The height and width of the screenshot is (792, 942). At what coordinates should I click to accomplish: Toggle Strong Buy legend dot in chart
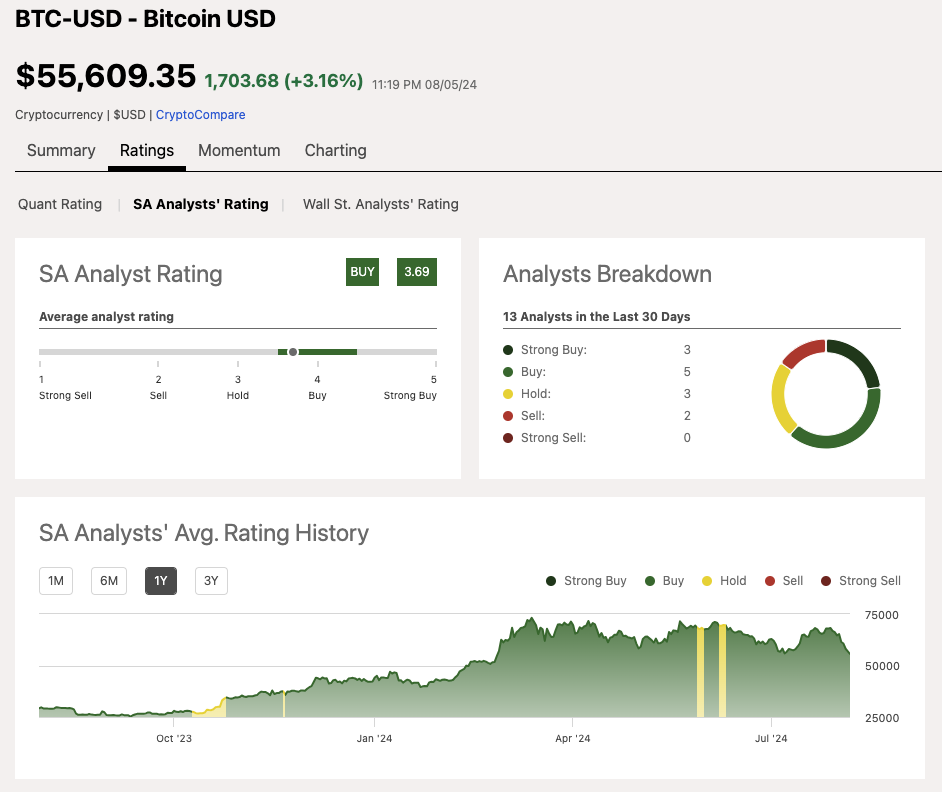(551, 581)
